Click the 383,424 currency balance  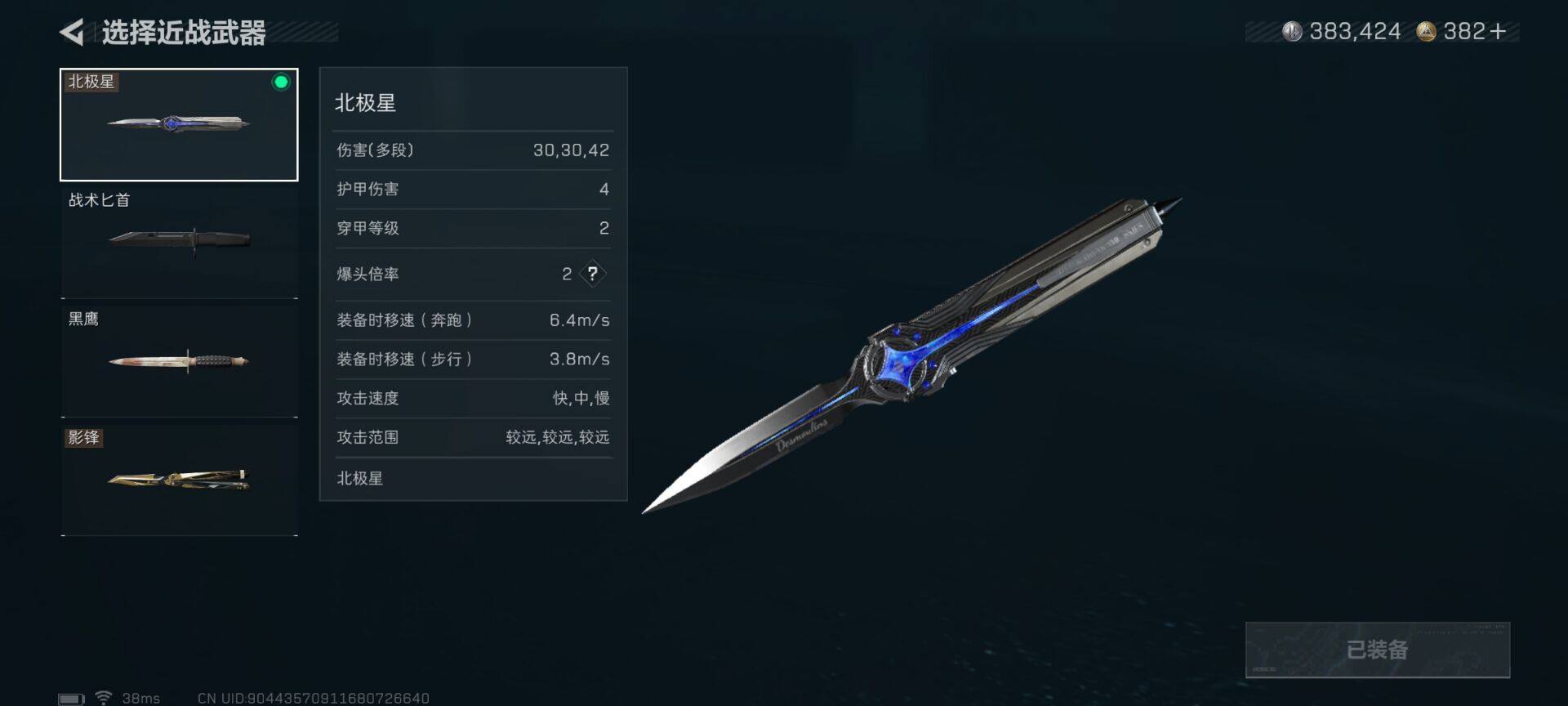click(1355, 32)
